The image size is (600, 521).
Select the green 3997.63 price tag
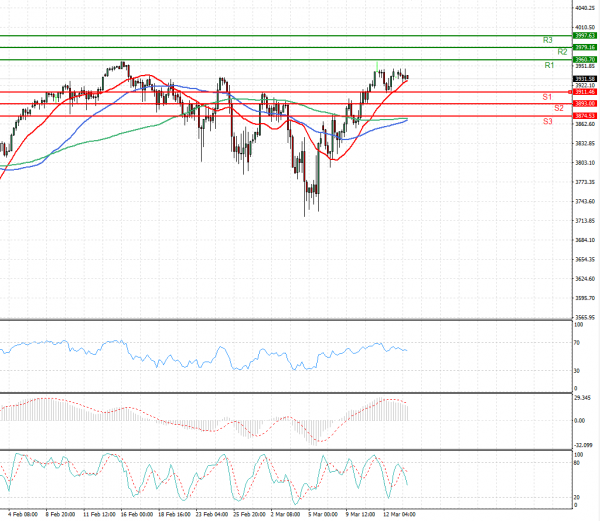[585, 36]
